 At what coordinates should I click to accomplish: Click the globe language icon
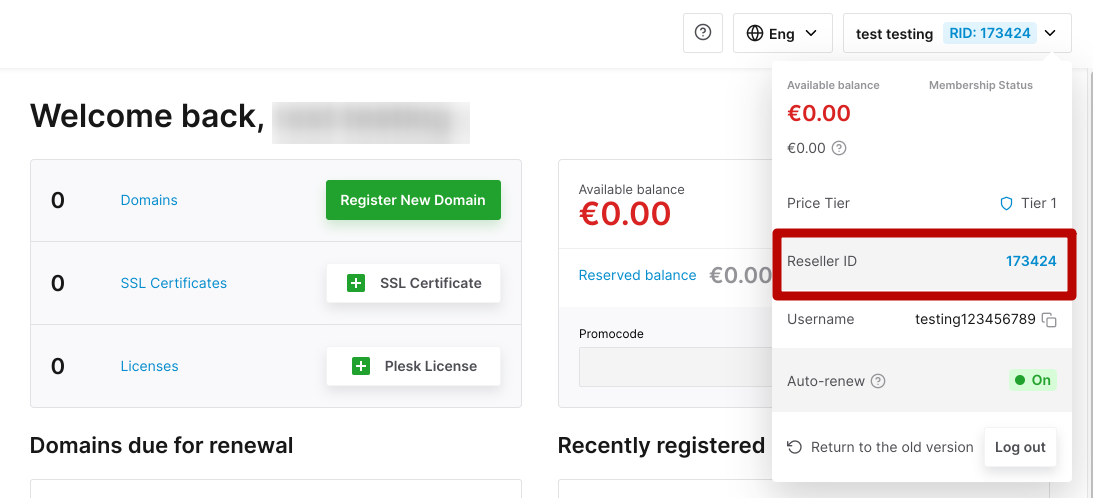pos(755,33)
